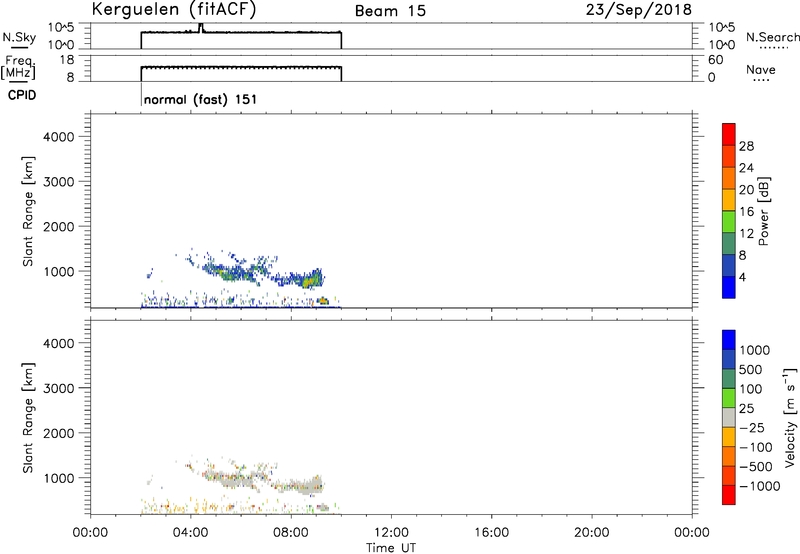Click the left '10^5' noise axis tick

point(61,28)
